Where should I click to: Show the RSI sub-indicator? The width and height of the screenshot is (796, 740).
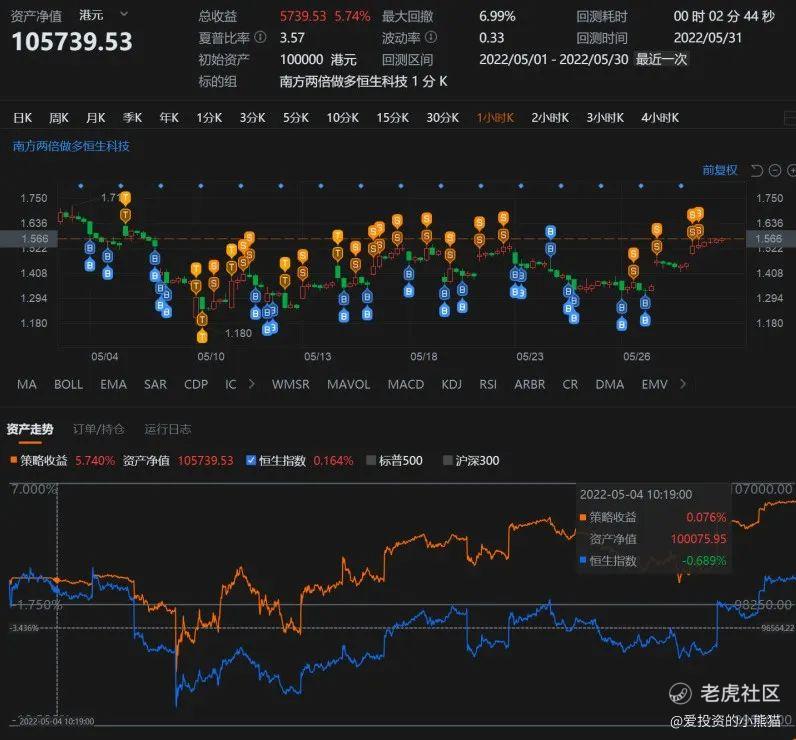click(488, 384)
